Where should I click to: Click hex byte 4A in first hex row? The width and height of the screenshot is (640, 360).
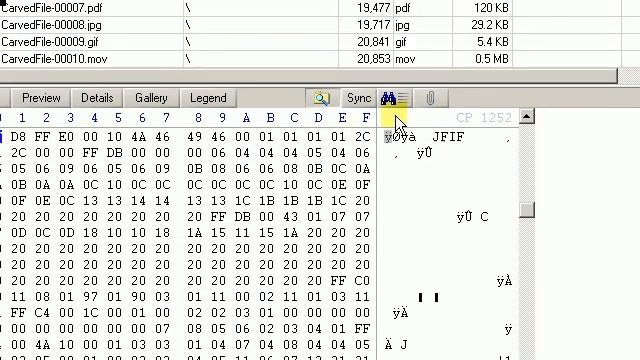138,137
